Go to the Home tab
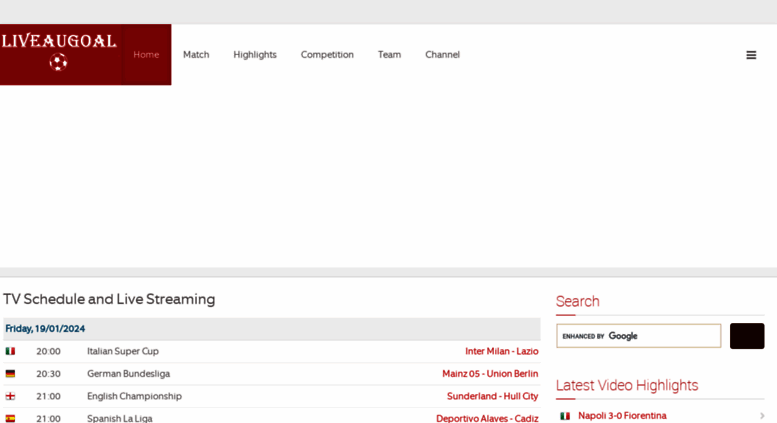777x423 pixels. click(x=146, y=55)
